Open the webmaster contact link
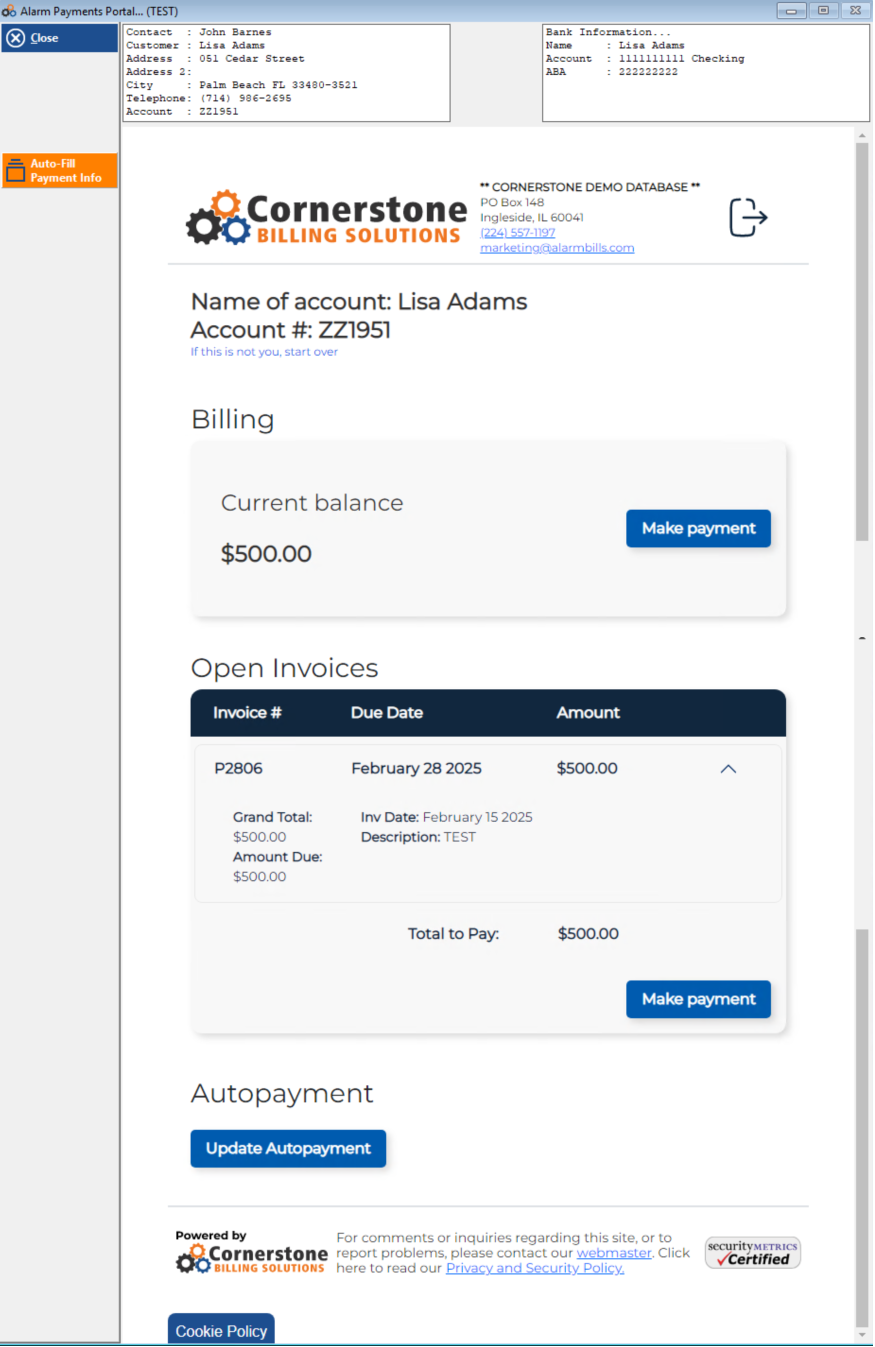This screenshot has width=875, height=1347. coord(614,1253)
